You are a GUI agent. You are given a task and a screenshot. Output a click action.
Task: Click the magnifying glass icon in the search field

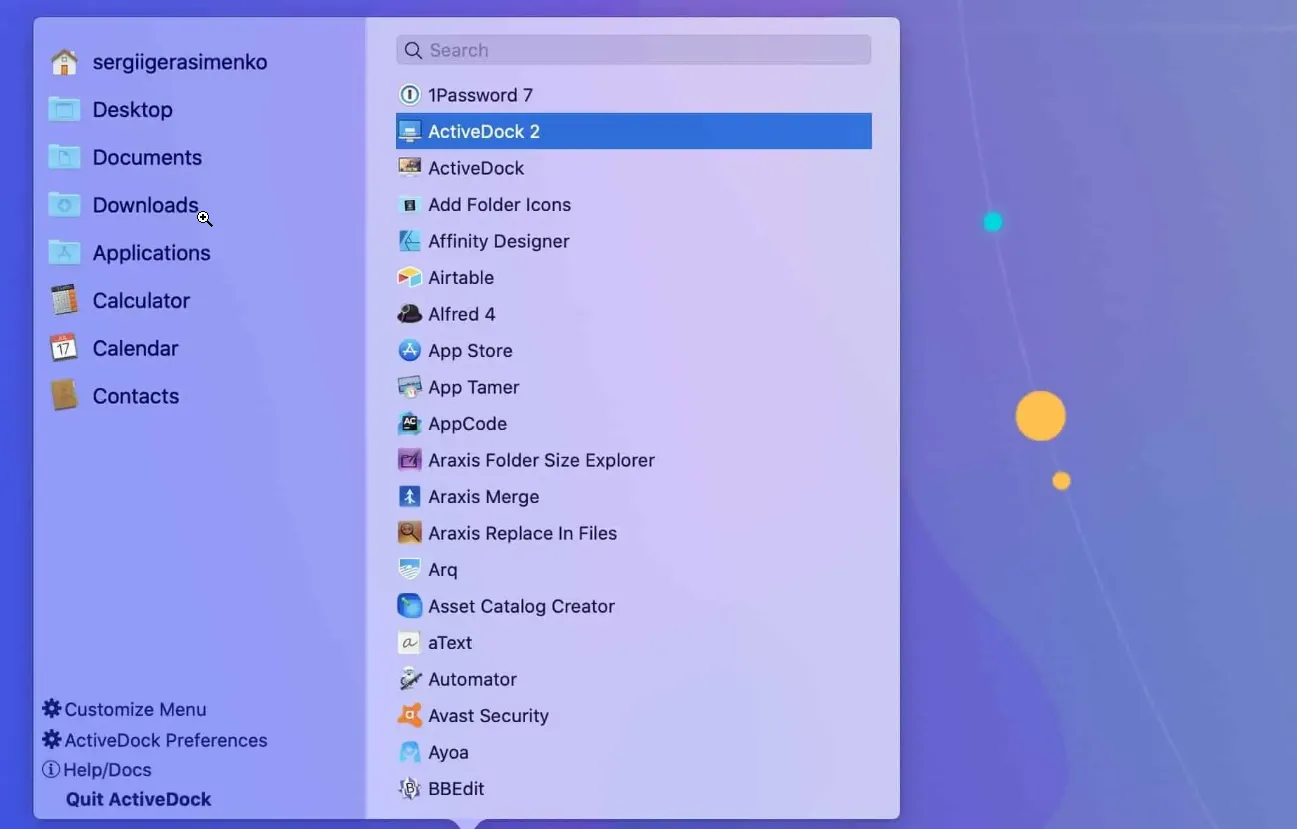413,50
